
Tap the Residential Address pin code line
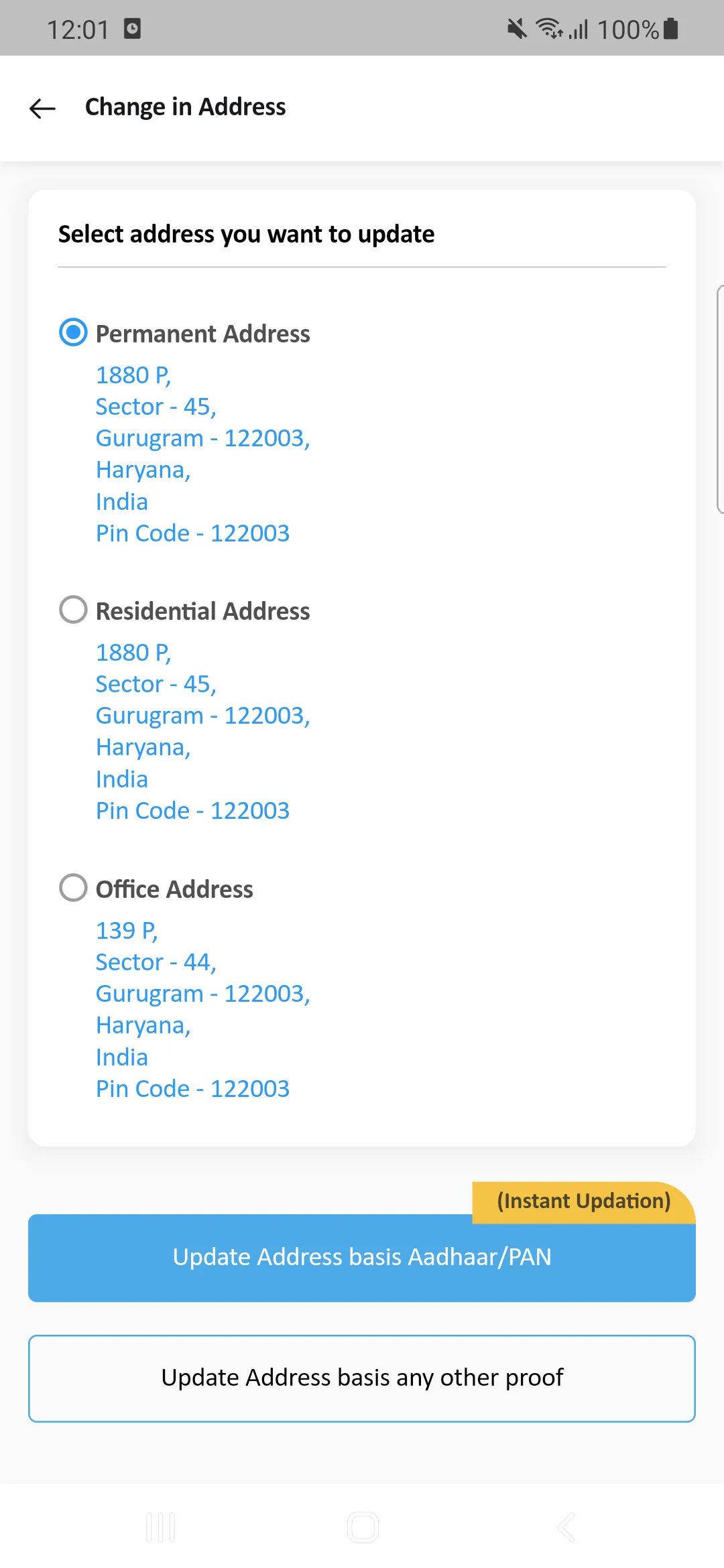pyautogui.click(x=192, y=811)
